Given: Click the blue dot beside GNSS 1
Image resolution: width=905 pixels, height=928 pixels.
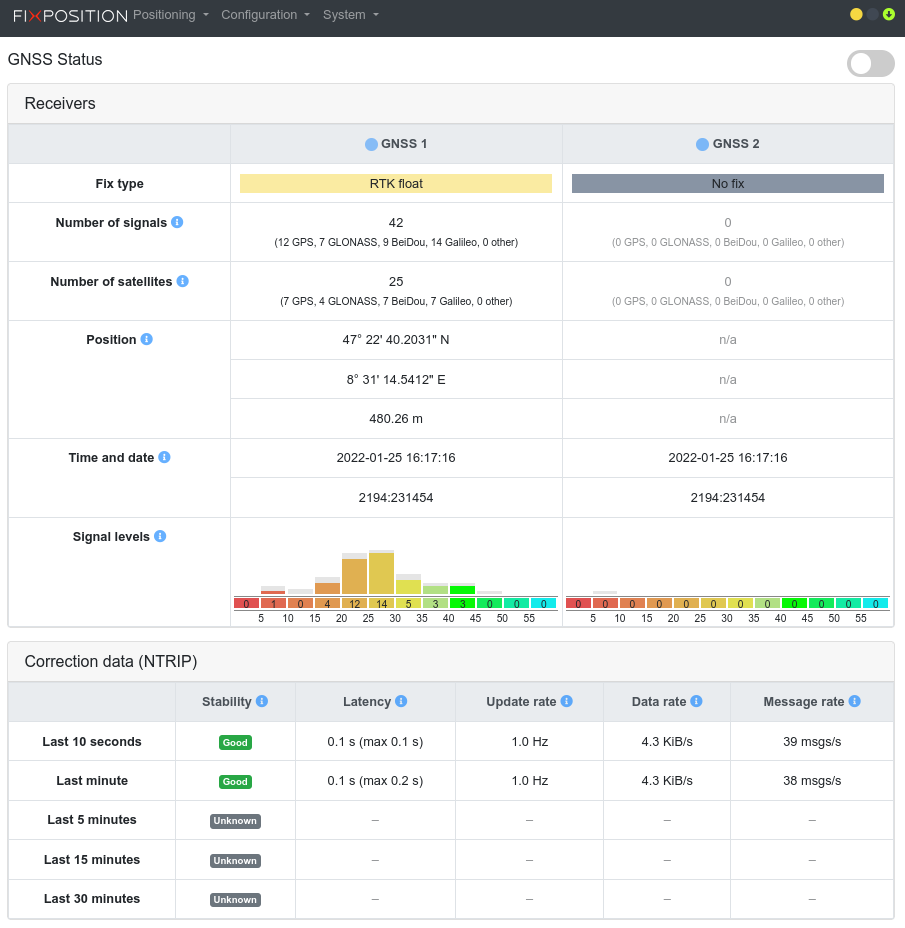Looking at the screenshot, I should 371,144.
